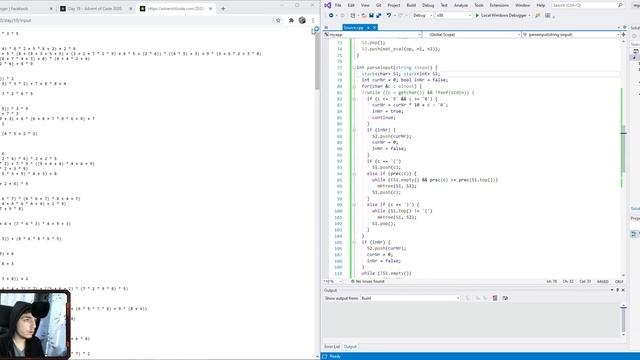The width and height of the screenshot is (640, 360).
Task: Open the Extensions menu
Action: 499,5
